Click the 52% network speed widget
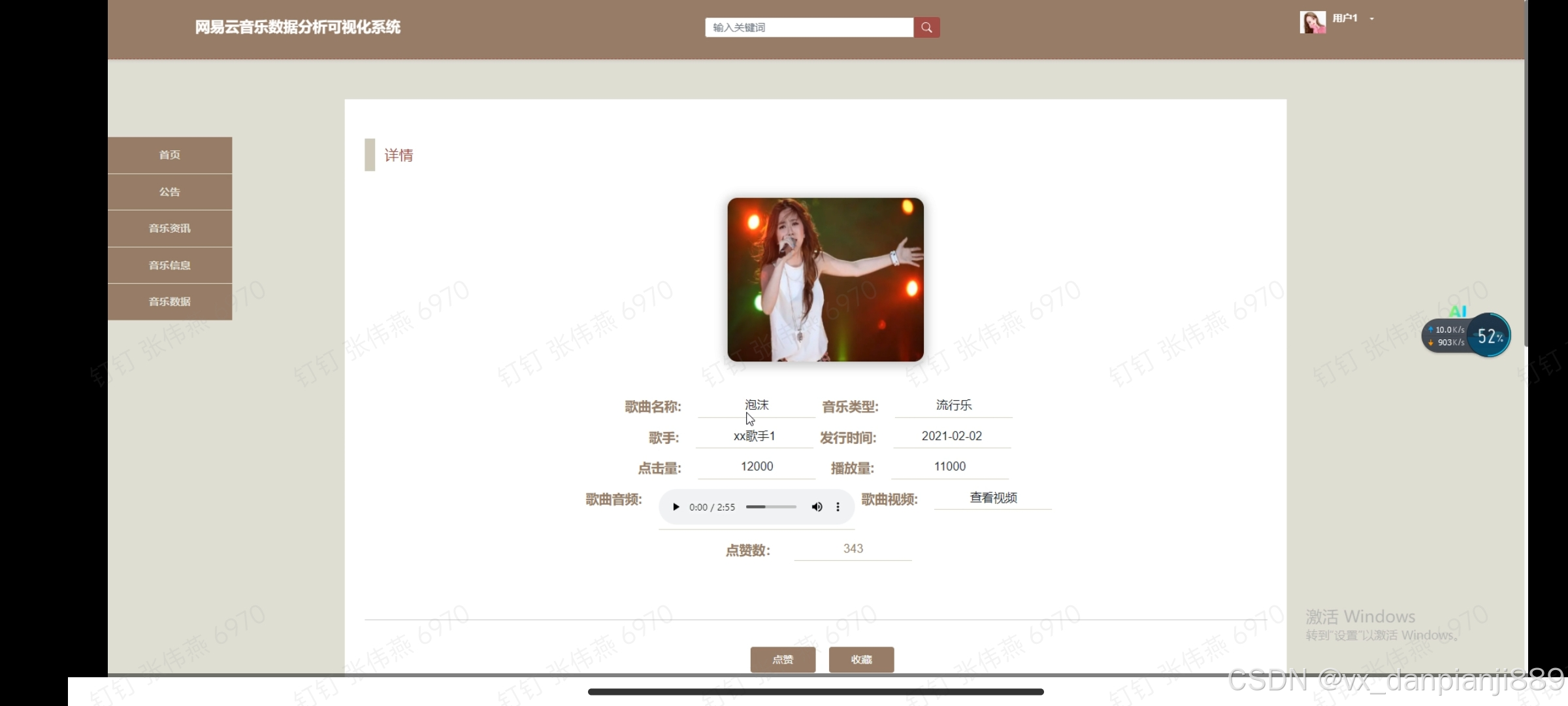The height and width of the screenshot is (706, 1568). [1489, 336]
